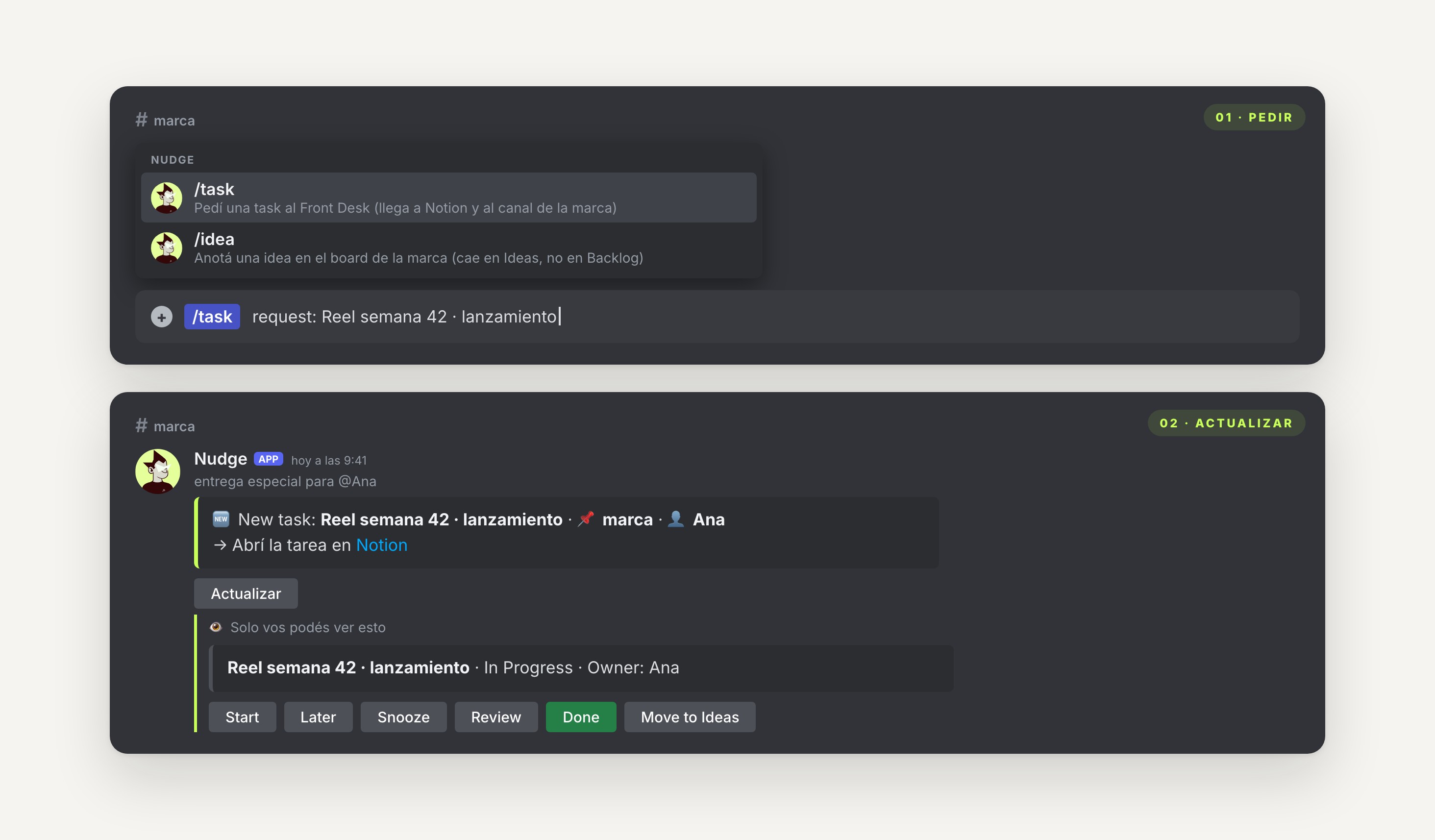Image resolution: width=1435 pixels, height=840 pixels.
Task: Click the hash icon in top marca header
Action: [141, 120]
